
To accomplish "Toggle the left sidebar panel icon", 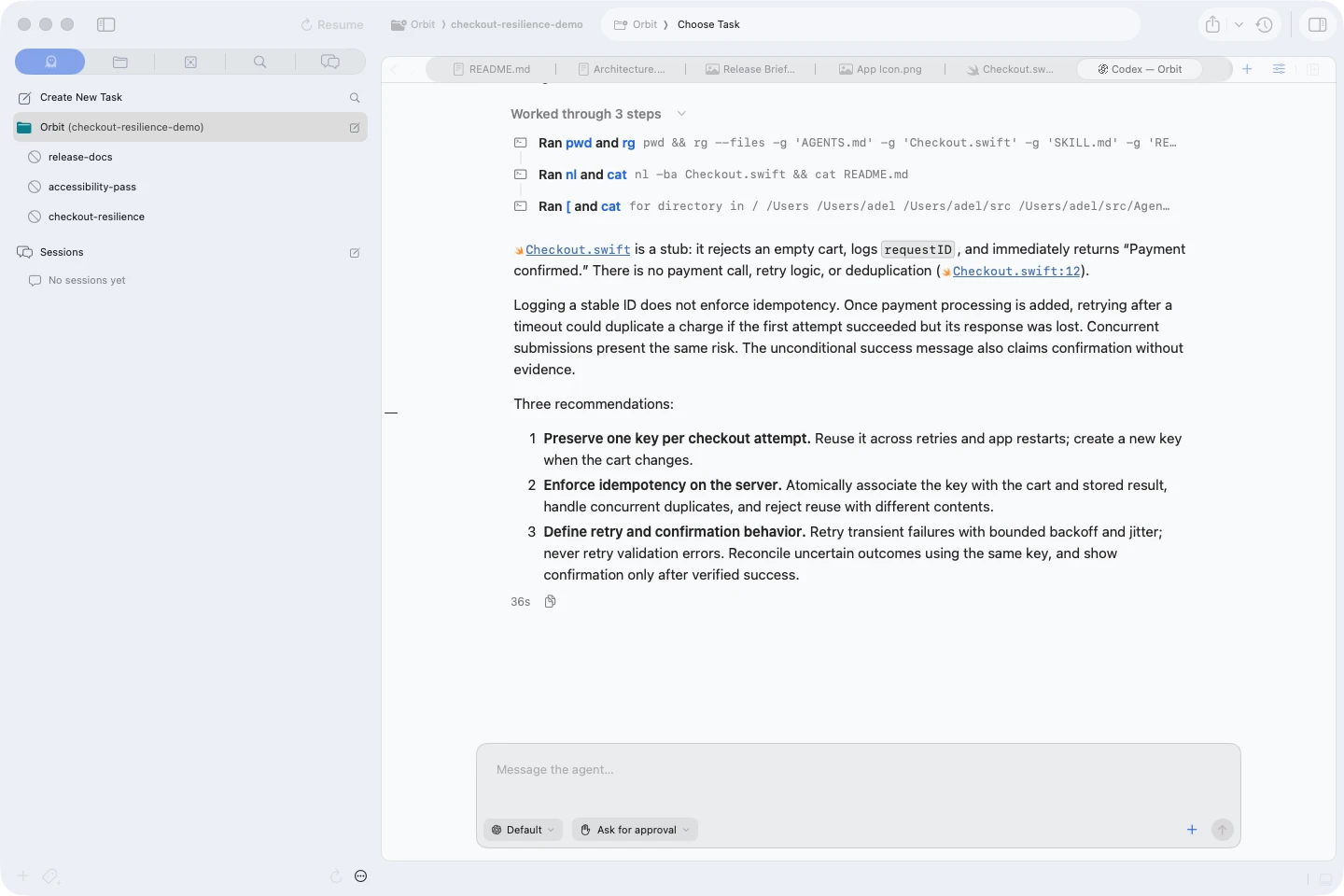I will pos(106,24).
